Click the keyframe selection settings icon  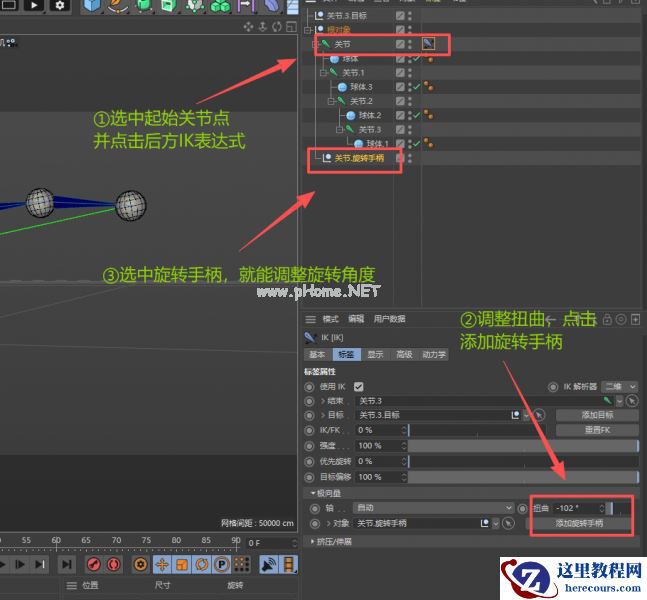click(140, 564)
